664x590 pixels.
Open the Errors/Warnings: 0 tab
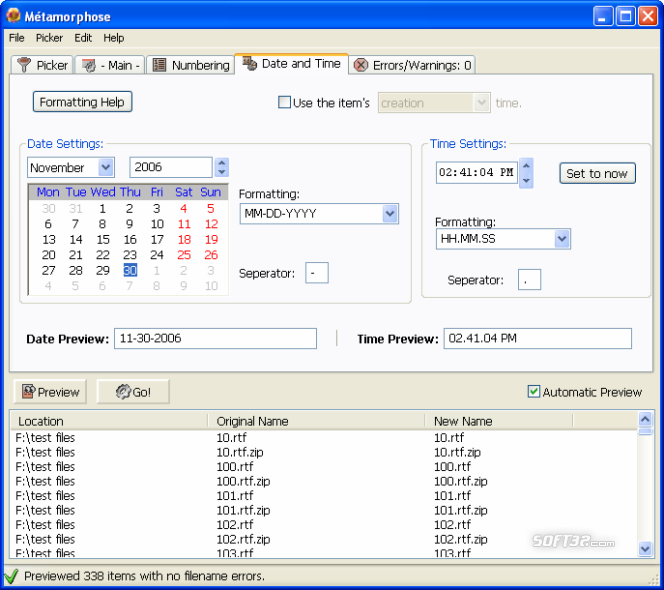click(x=412, y=65)
